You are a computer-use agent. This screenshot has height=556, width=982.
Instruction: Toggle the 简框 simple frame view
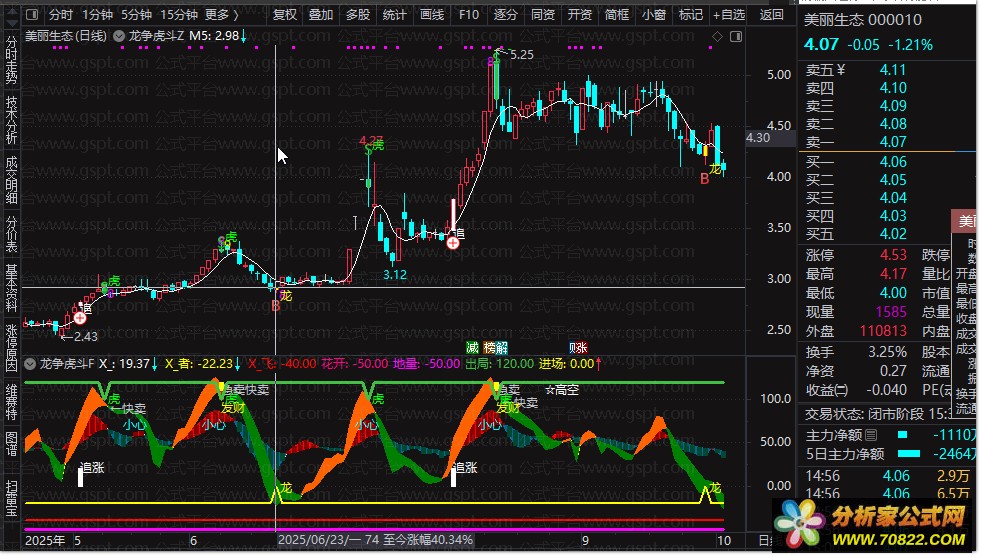pyautogui.click(x=617, y=15)
